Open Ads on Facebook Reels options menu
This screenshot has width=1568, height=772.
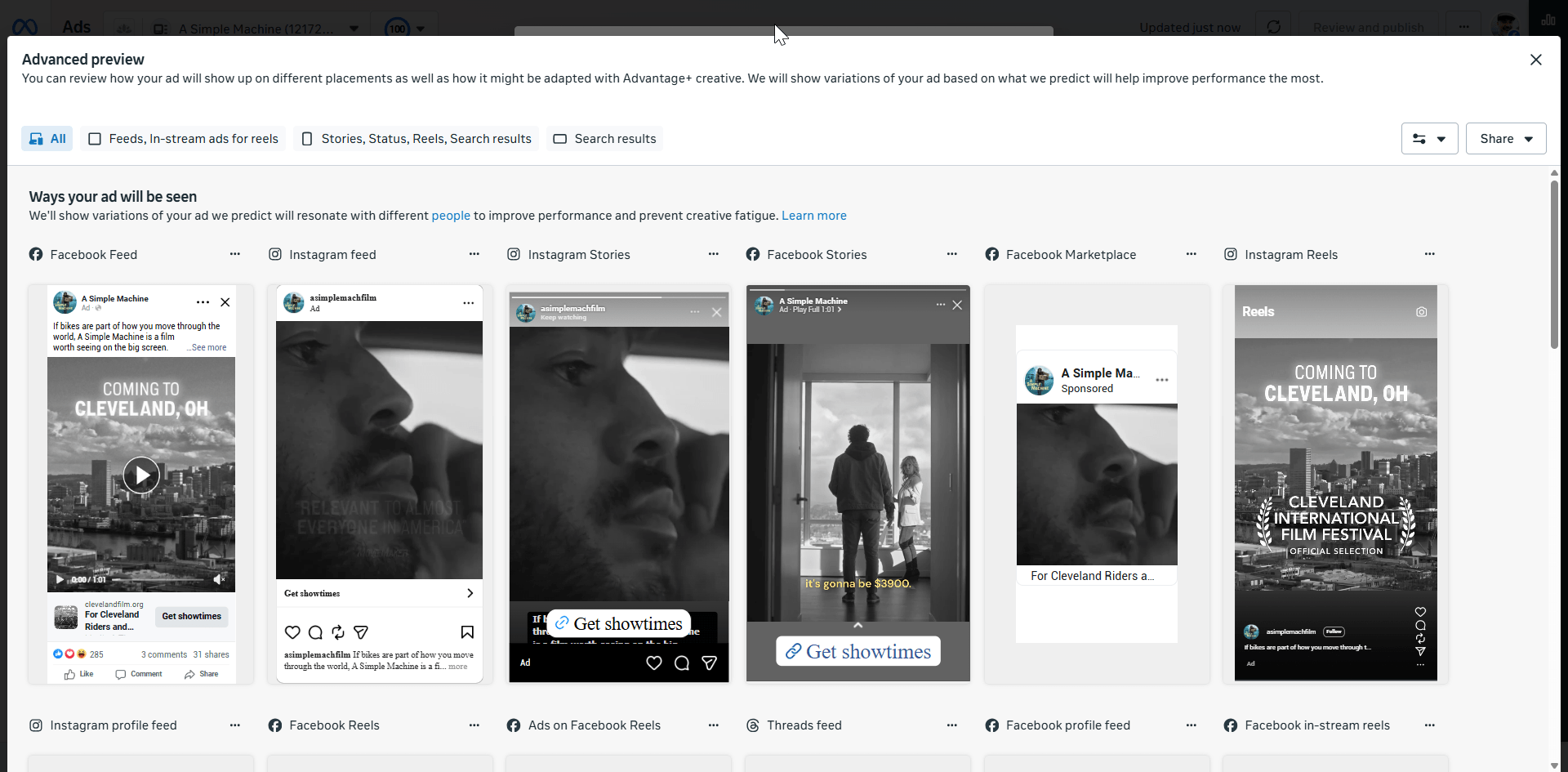[714, 725]
